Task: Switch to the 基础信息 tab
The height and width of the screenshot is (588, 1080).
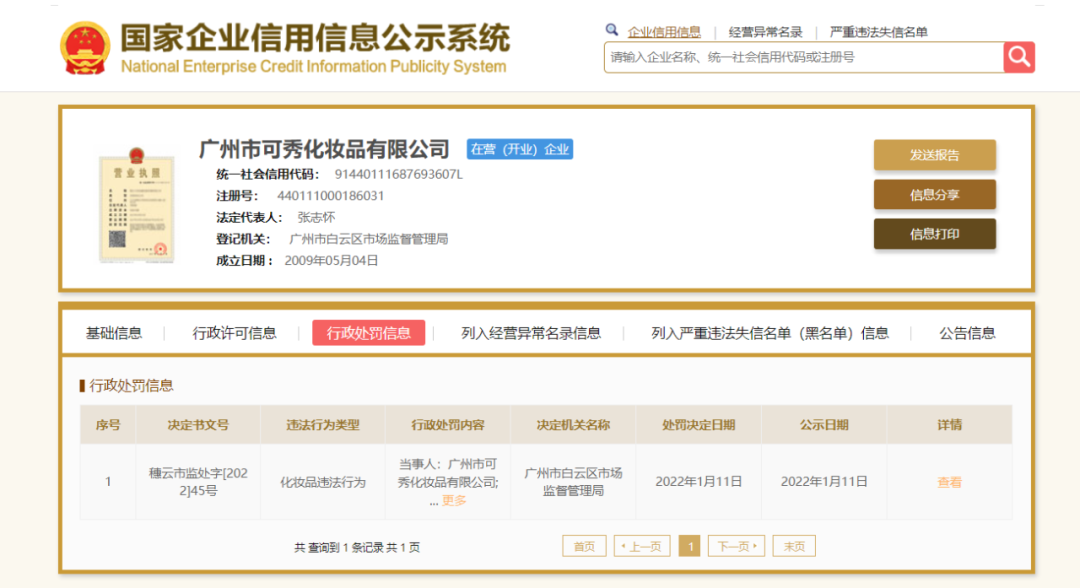Action: tap(114, 333)
